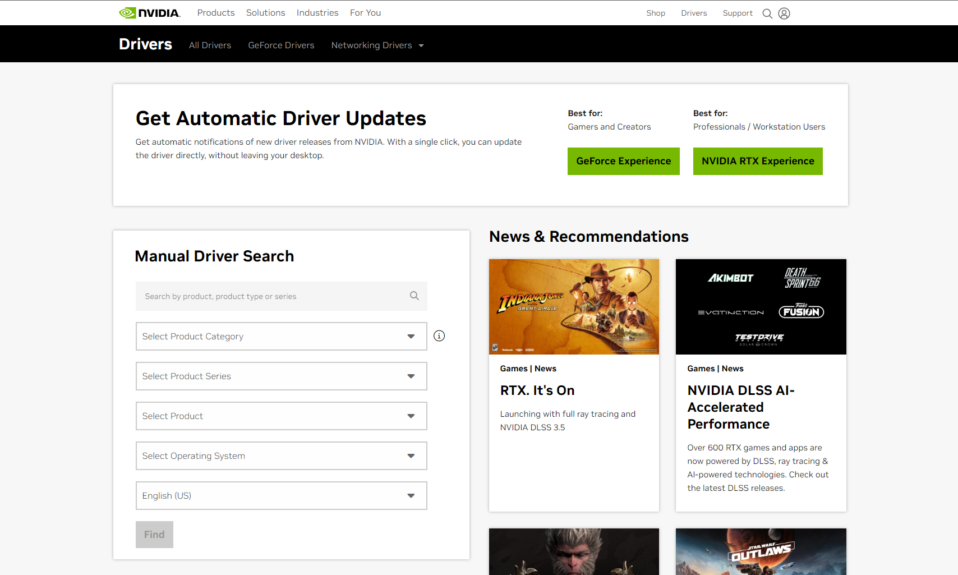
Task: Open Indiana Jones article thumbnail
Action: pyautogui.click(x=574, y=307)
